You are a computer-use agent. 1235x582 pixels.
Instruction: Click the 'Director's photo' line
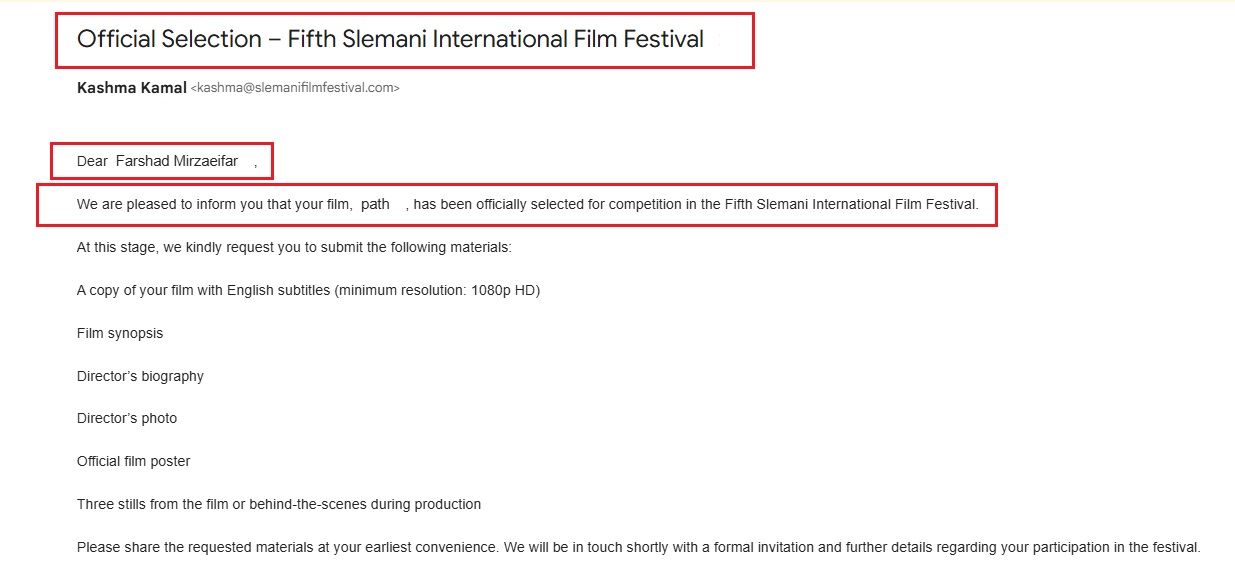[x=127, y=418]
